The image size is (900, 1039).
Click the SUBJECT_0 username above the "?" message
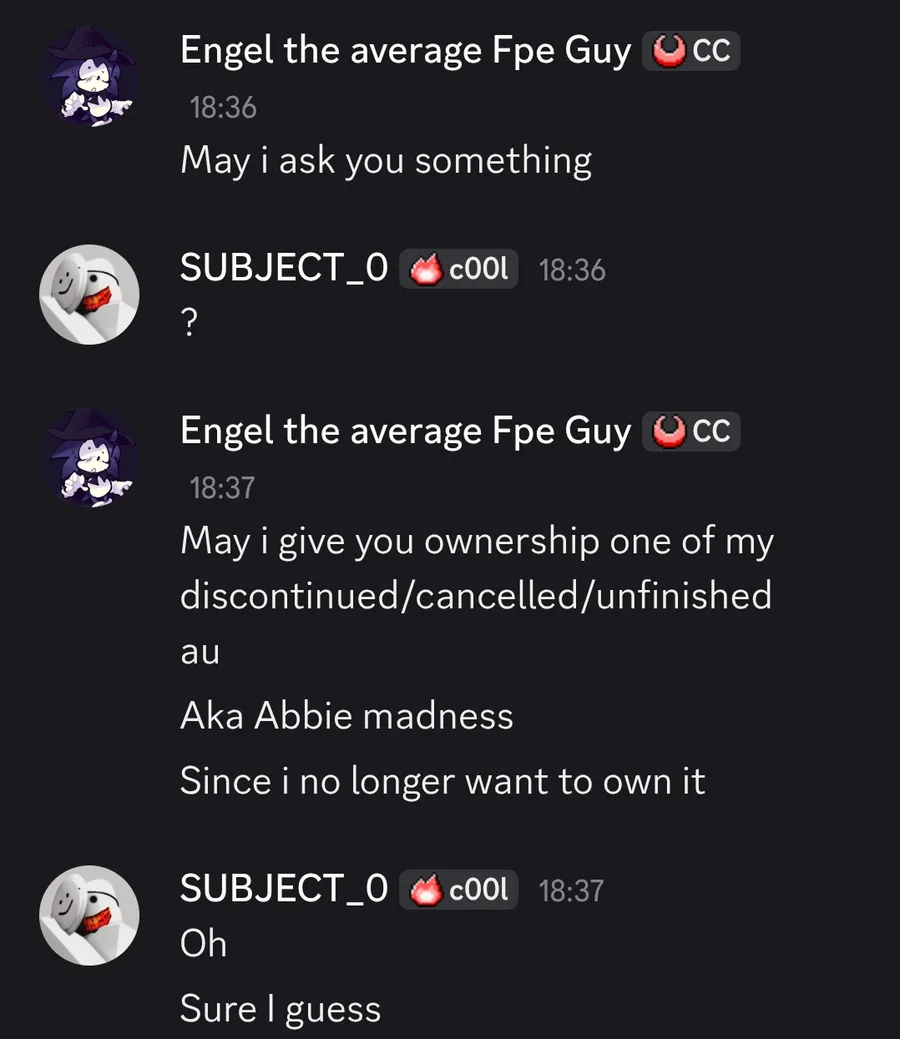[284, 268]
